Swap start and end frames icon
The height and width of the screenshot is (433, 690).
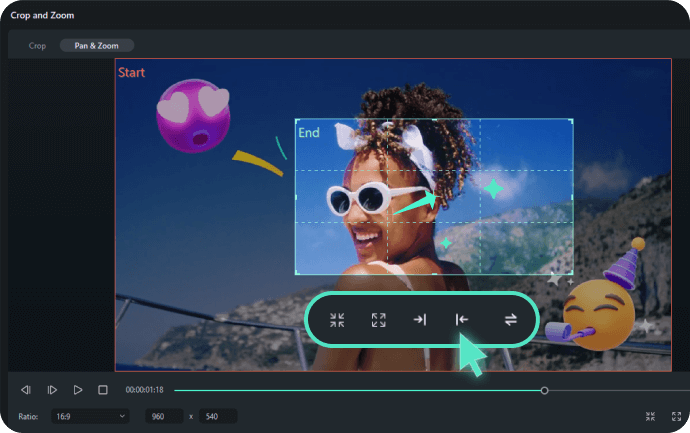tap(510, 319)
